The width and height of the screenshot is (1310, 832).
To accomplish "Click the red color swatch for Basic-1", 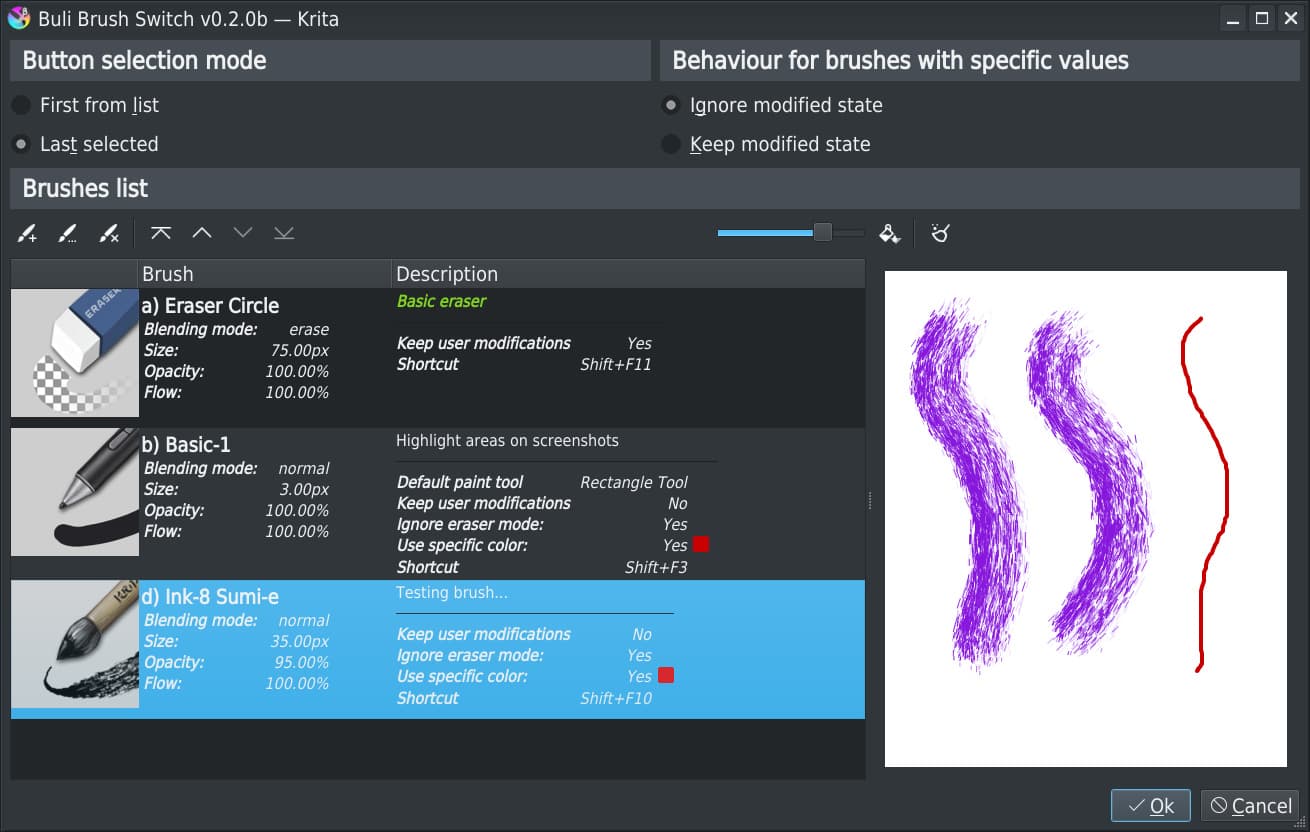I will (701, 544).
